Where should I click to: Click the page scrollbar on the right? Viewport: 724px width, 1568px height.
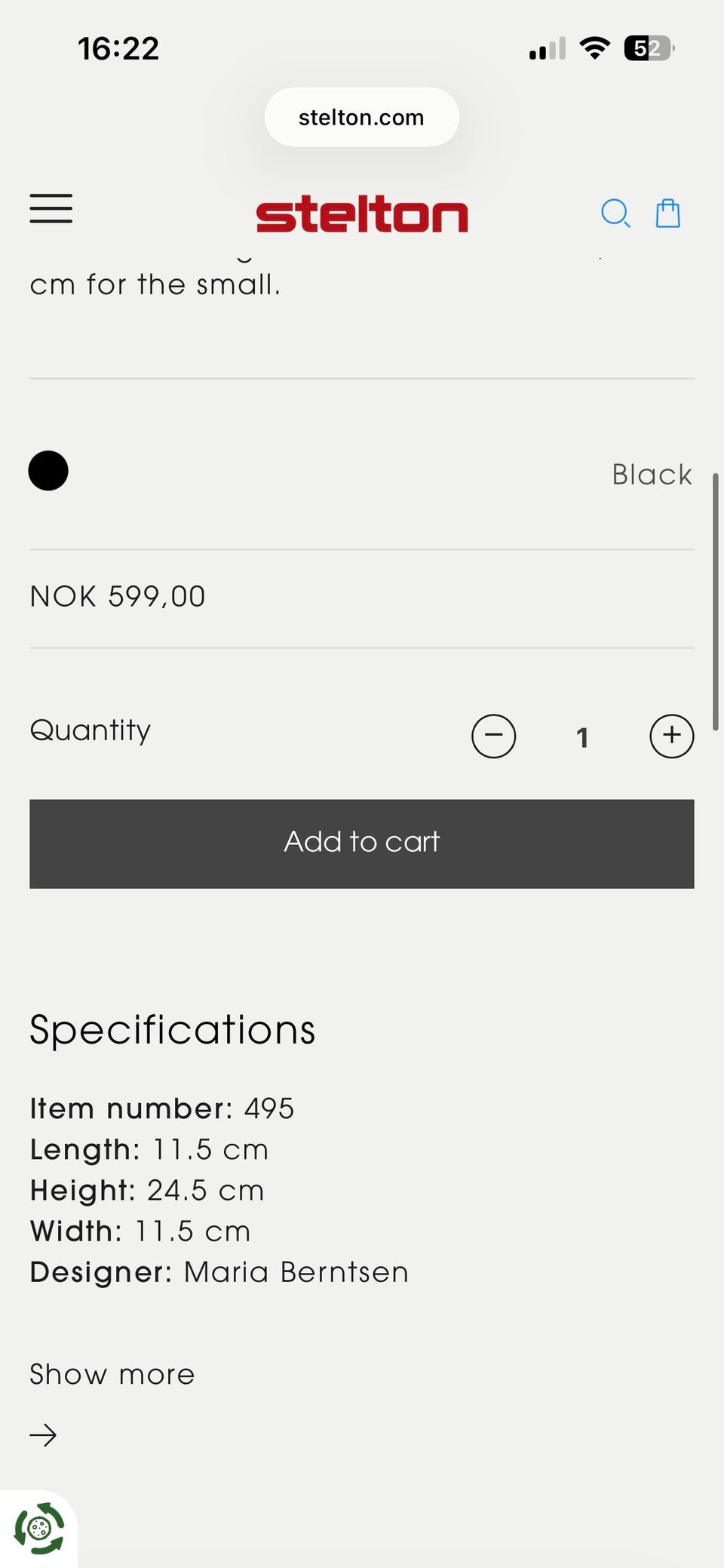pyautogui.click(x=715, y=601)
